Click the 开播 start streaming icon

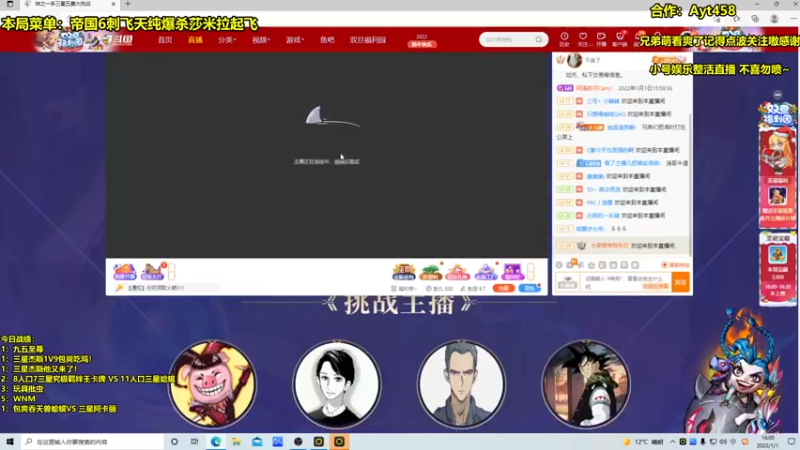(x=601, y=39)
